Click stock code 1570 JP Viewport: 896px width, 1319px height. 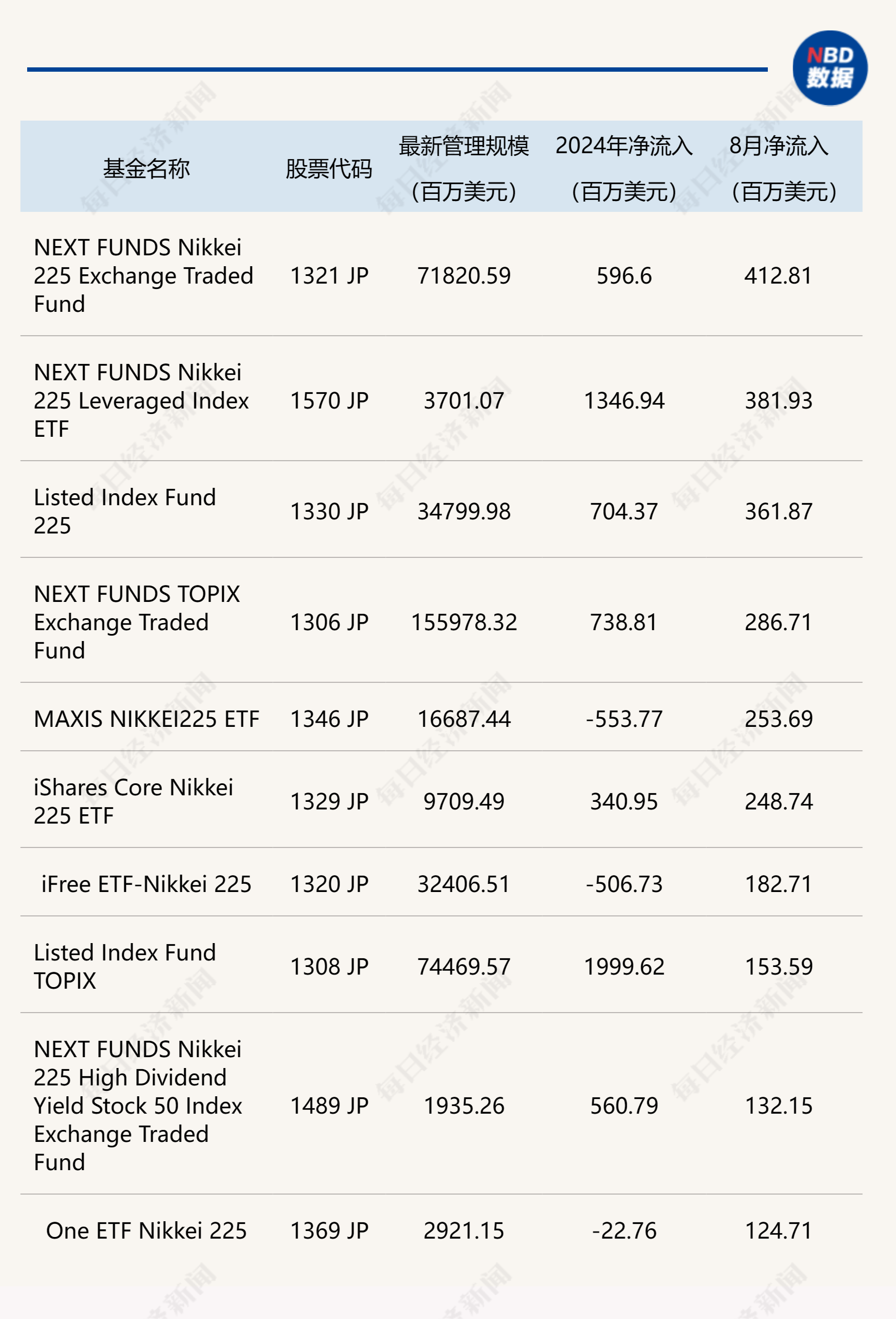coord(329,401)
